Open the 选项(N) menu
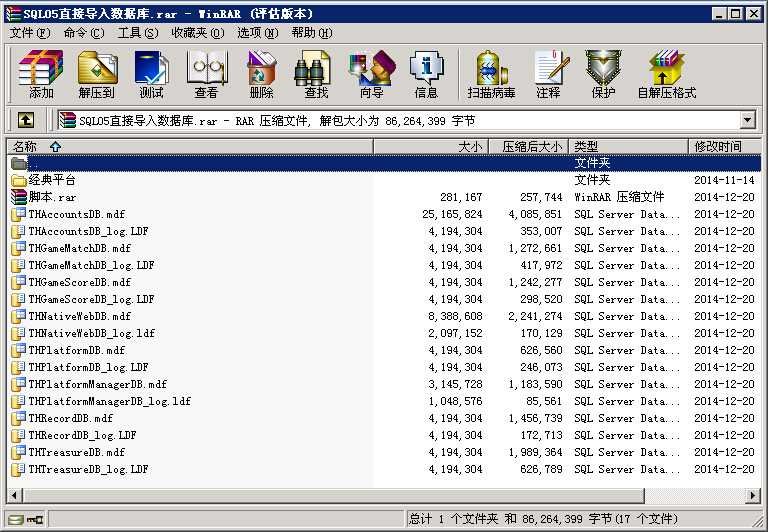The image size is (768, 532). click(x=258, y=33)
